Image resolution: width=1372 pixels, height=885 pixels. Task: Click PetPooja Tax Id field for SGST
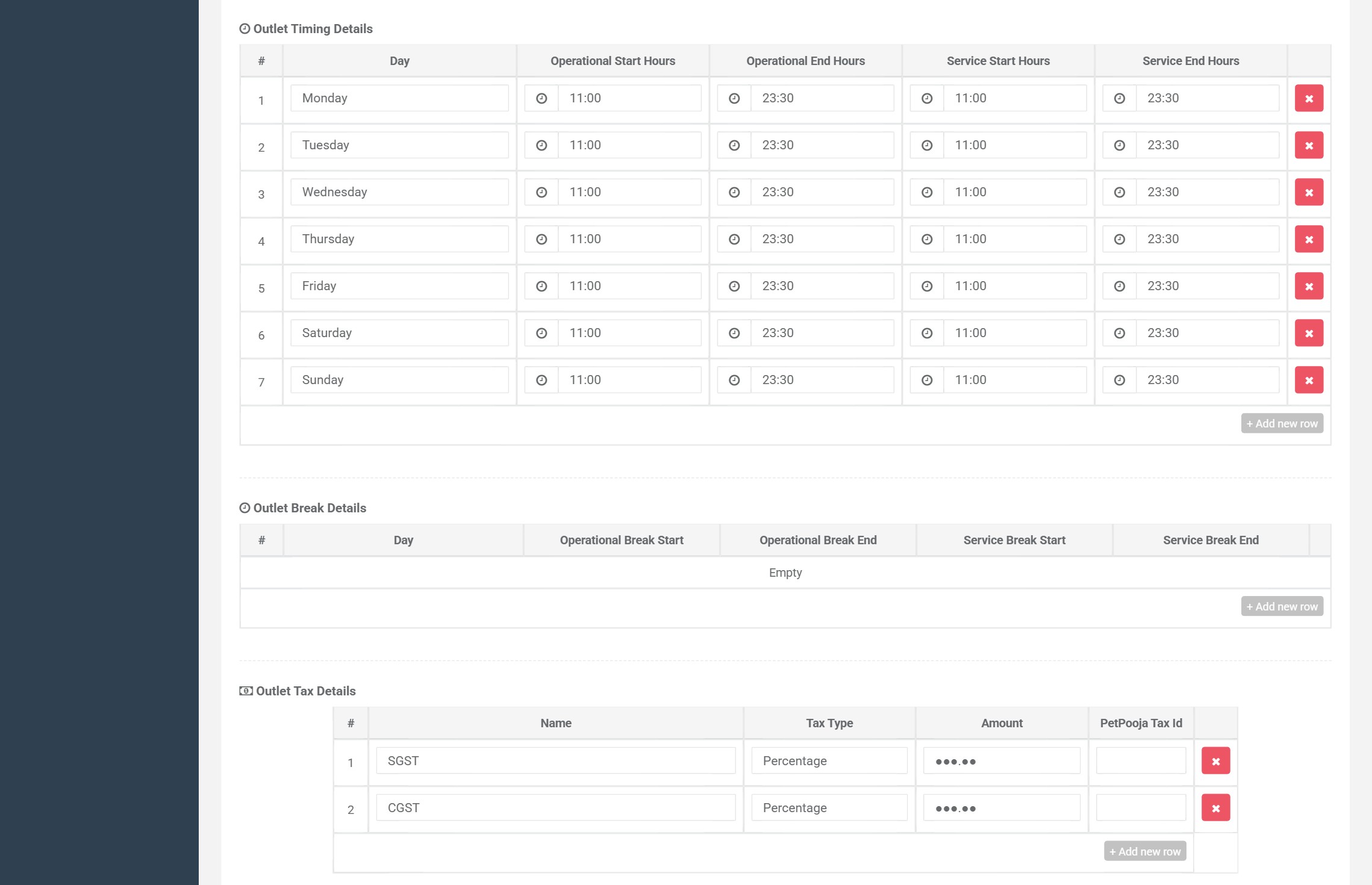tap(1141, 761)
